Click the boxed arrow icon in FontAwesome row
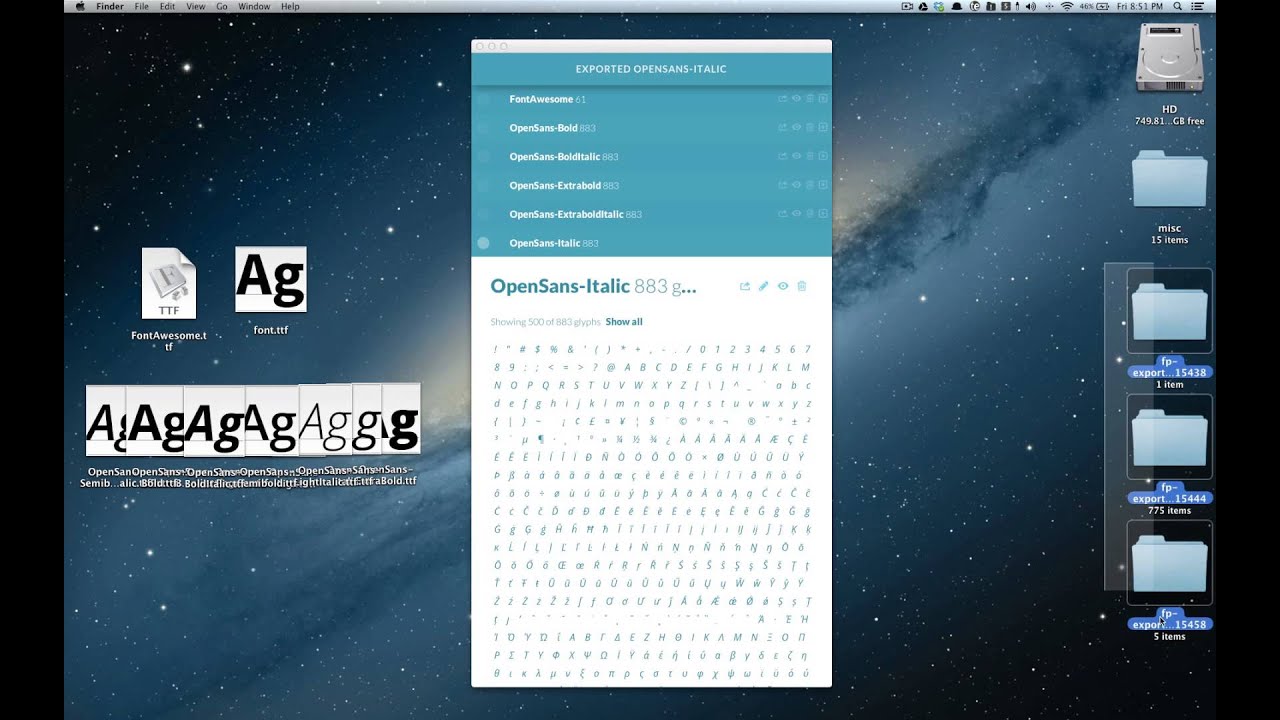Image resolution: width=1280 pixels, height=720 pixels. [x=823, y=99]
